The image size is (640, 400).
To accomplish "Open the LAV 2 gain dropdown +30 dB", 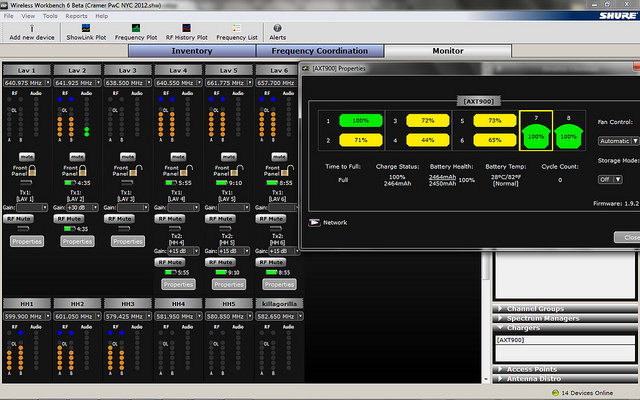I will (82, 207).
